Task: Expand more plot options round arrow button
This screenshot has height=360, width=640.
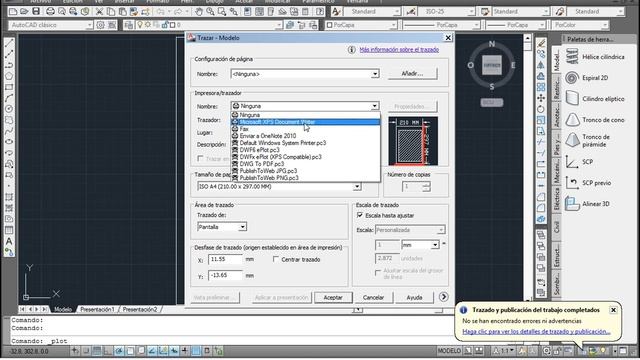Action: (444, 297)
